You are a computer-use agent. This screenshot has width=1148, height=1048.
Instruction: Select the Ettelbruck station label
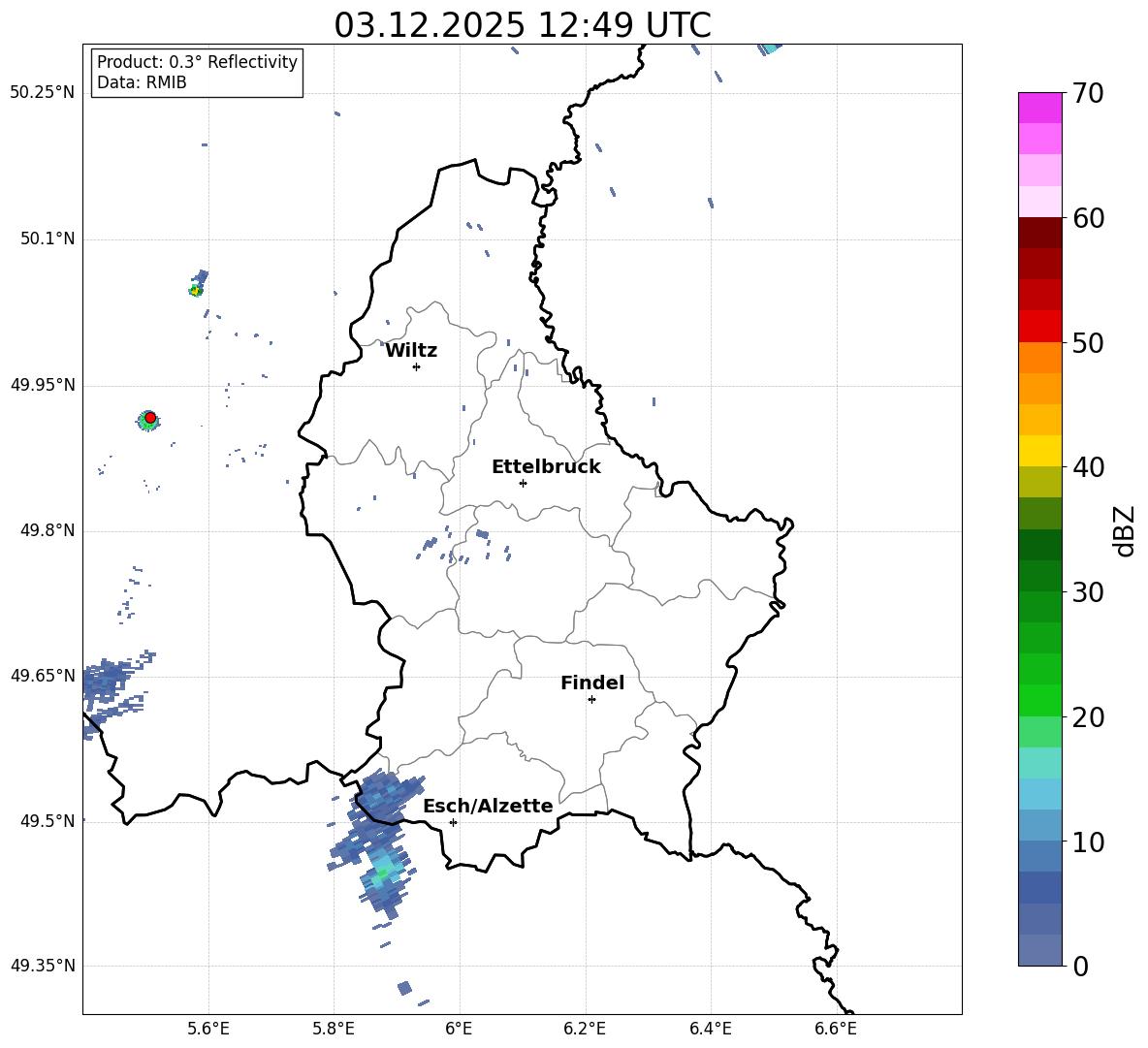546,467
